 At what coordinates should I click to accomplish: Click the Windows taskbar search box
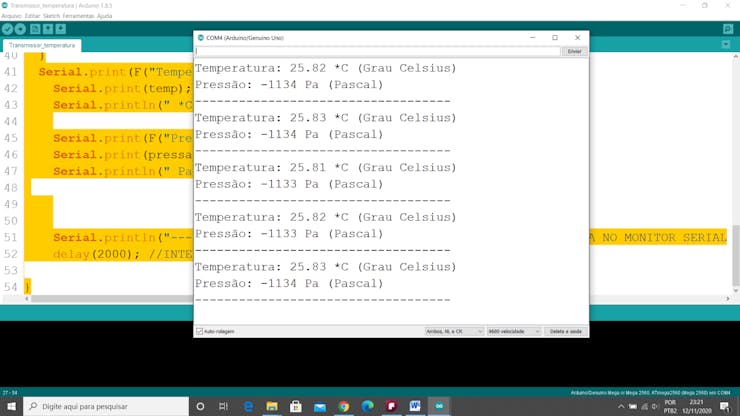click(x=106, y=407)
